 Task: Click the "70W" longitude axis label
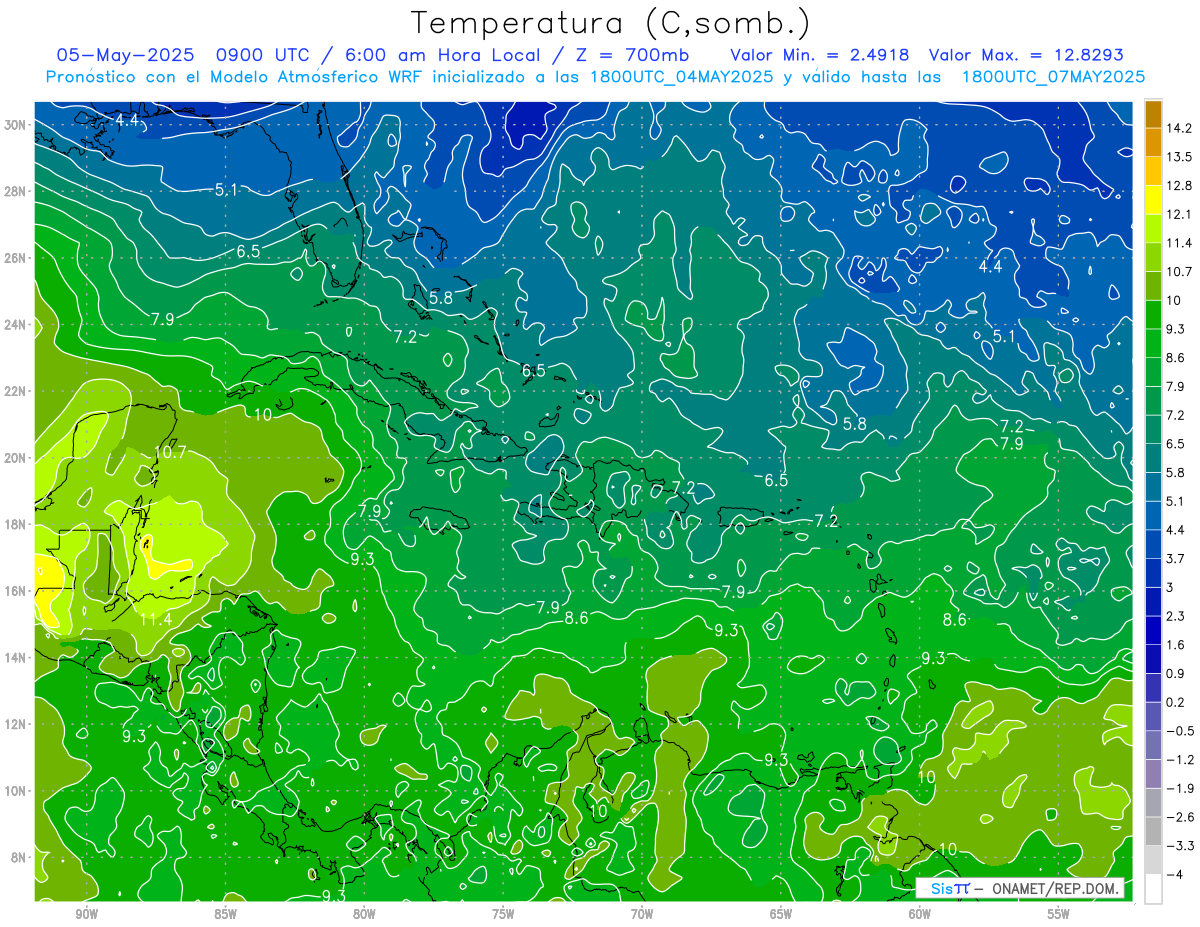[x=642, y=914]
